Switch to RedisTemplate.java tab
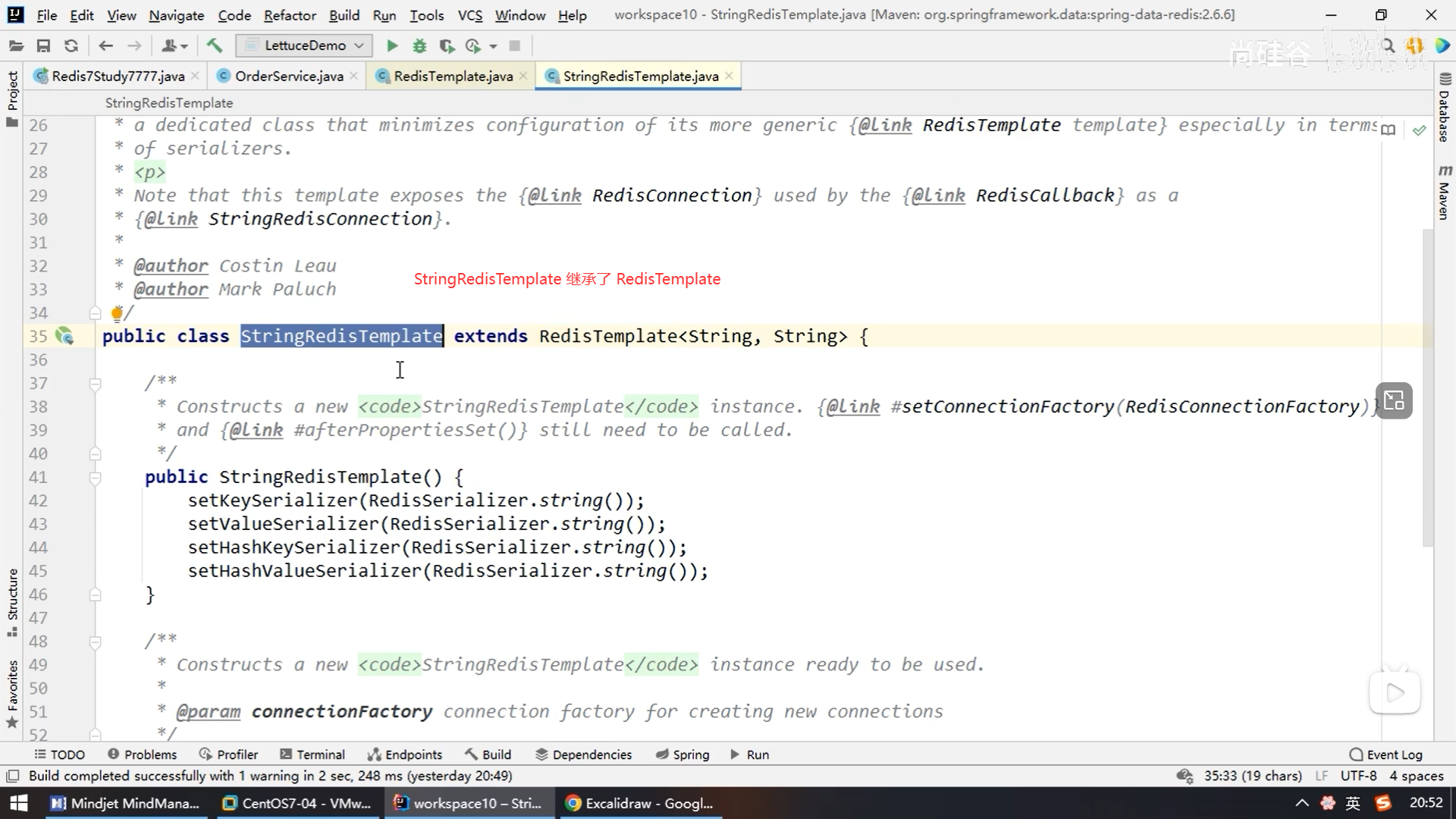Viewport: 1456px width, 819px height. [x=452, y=76]
